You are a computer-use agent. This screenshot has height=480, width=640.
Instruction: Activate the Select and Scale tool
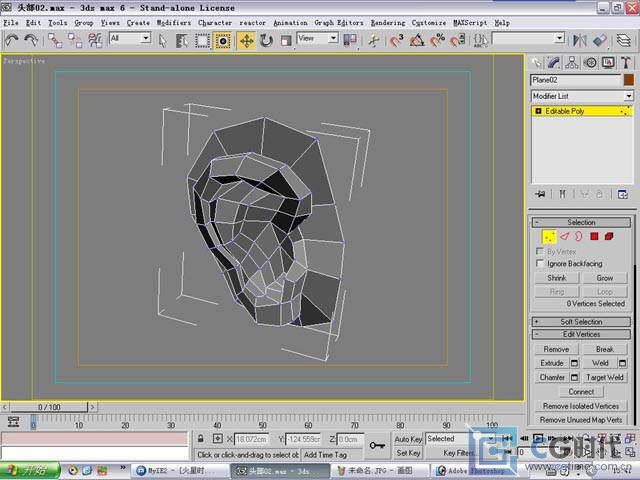(x=287, y=40)
